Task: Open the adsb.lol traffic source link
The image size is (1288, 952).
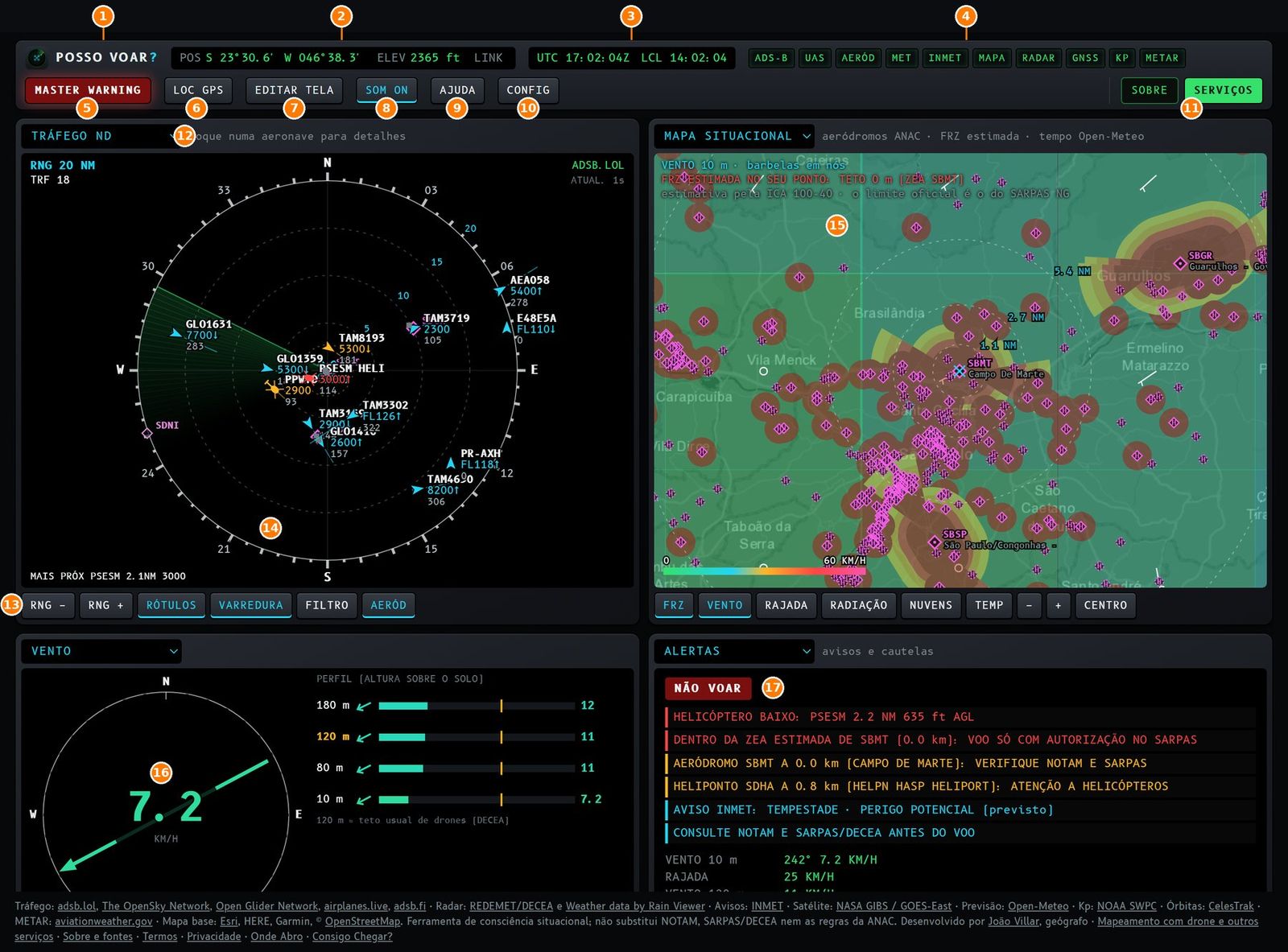Action: (x=76, y=906)
